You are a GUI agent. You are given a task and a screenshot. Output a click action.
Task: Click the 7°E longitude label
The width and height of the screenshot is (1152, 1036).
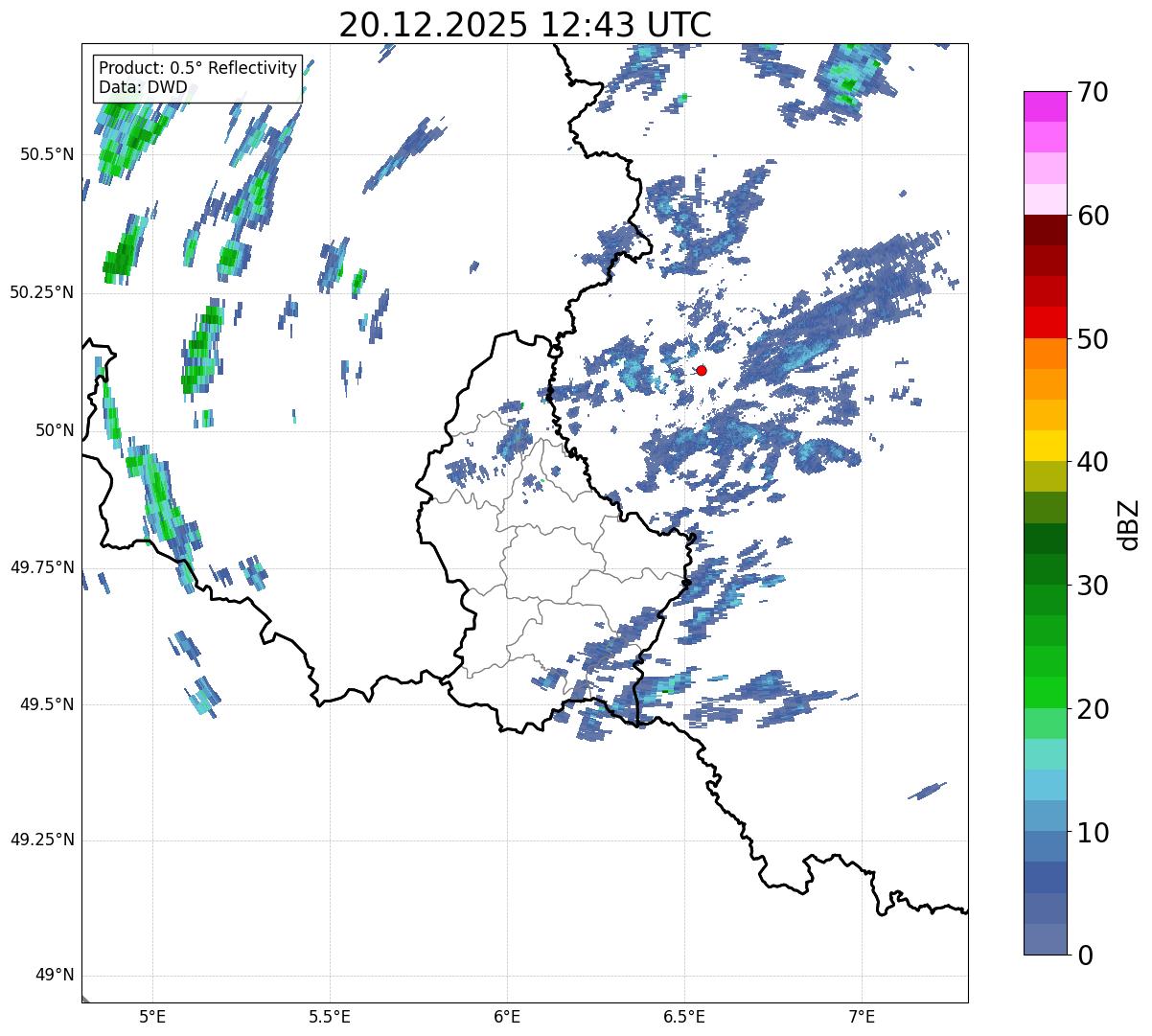tap(863, 1016)
